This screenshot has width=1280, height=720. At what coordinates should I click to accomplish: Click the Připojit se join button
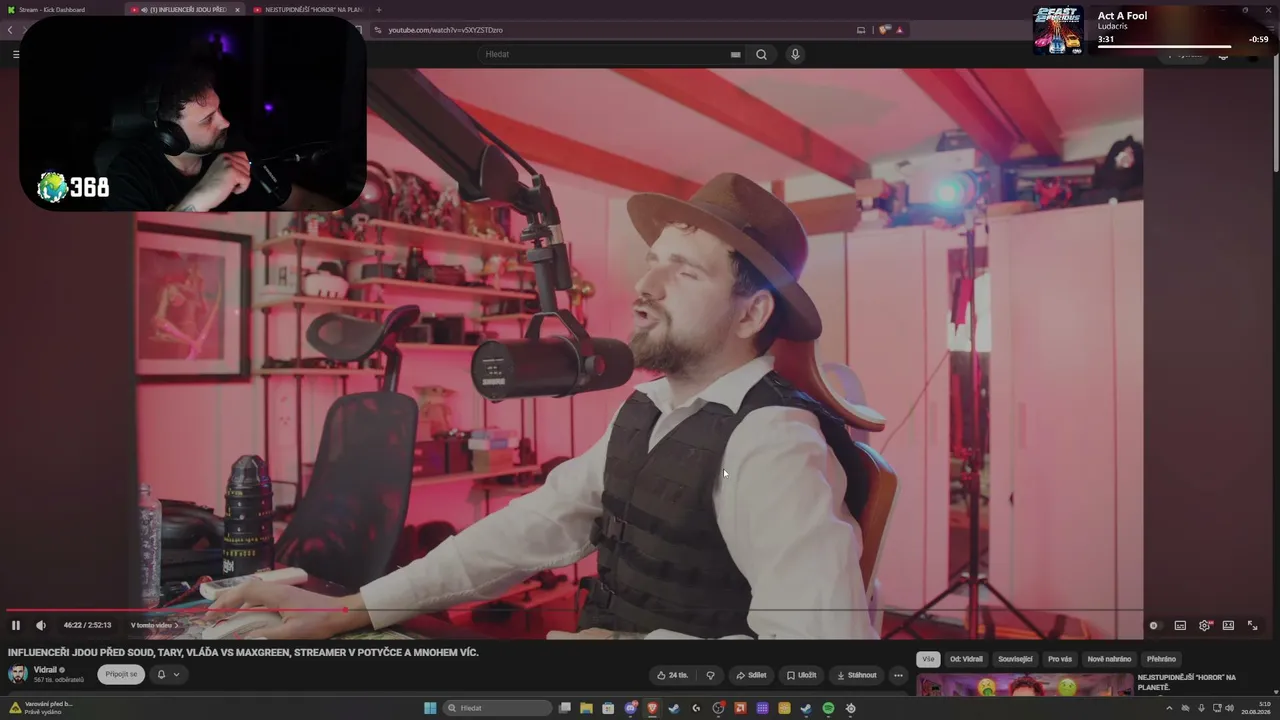[121, 674]
